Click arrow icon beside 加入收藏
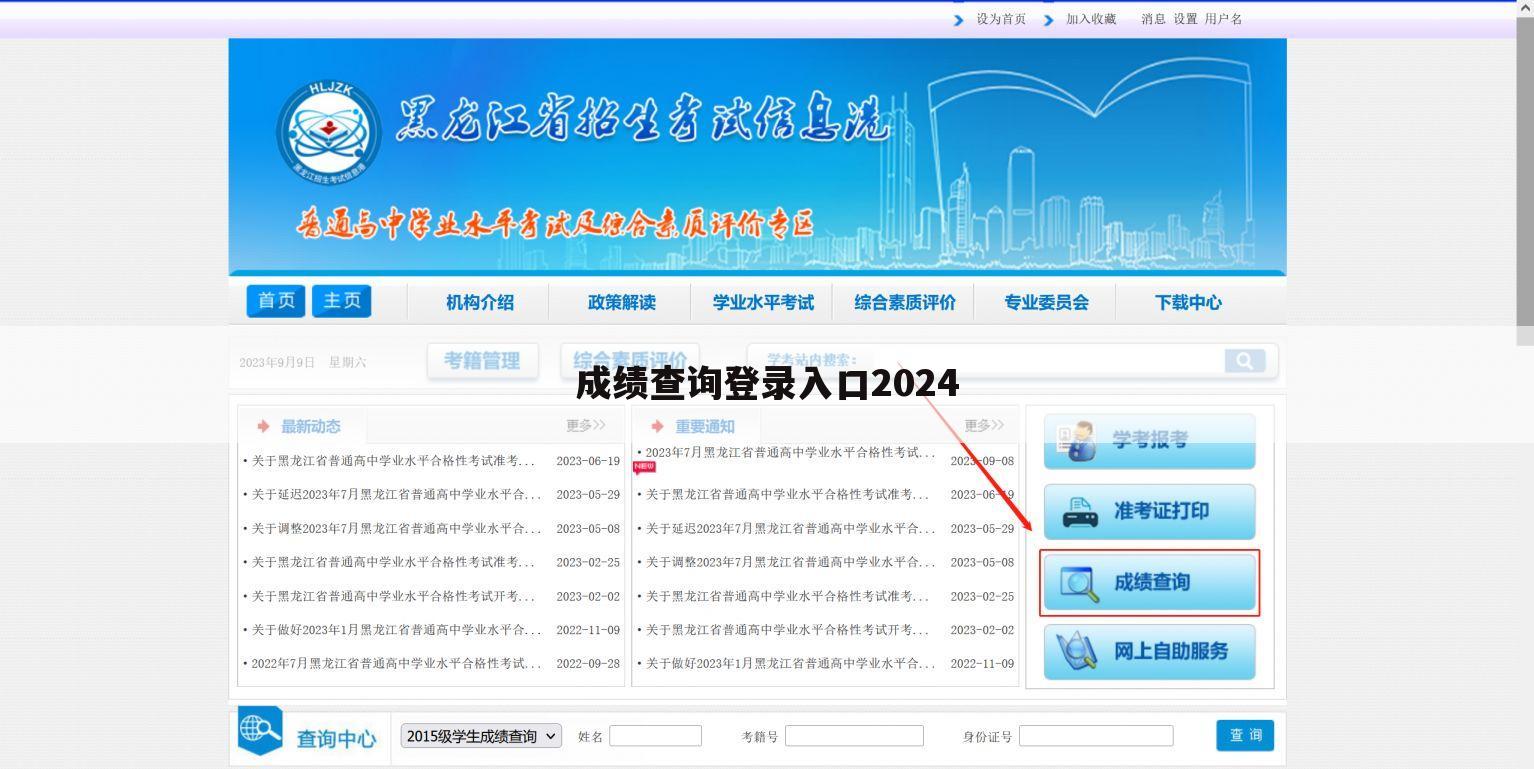Viewport: 1534px width, 769px height. click(x=1048, y=19)
